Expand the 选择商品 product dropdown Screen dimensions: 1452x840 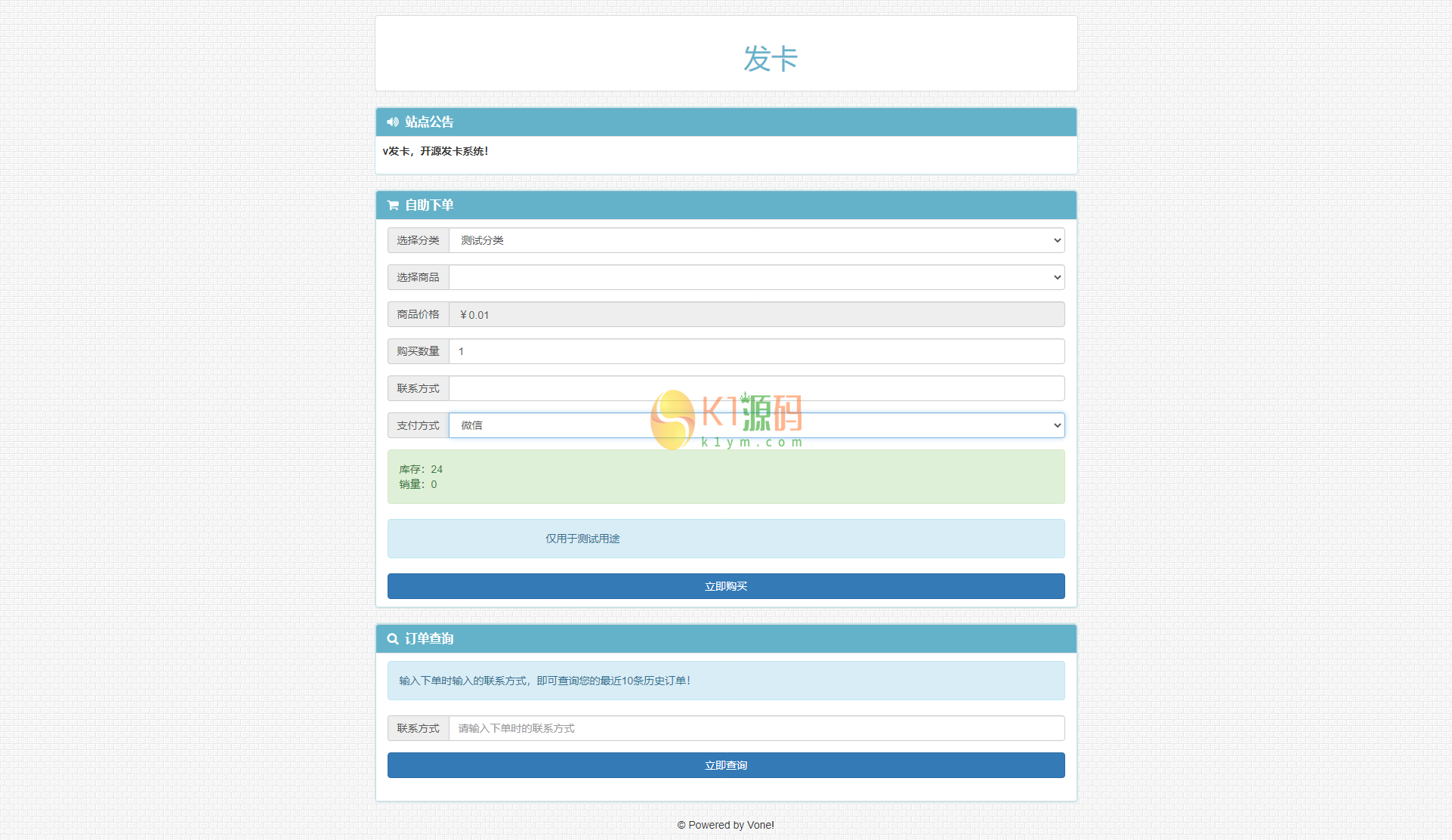coord(755,277)
